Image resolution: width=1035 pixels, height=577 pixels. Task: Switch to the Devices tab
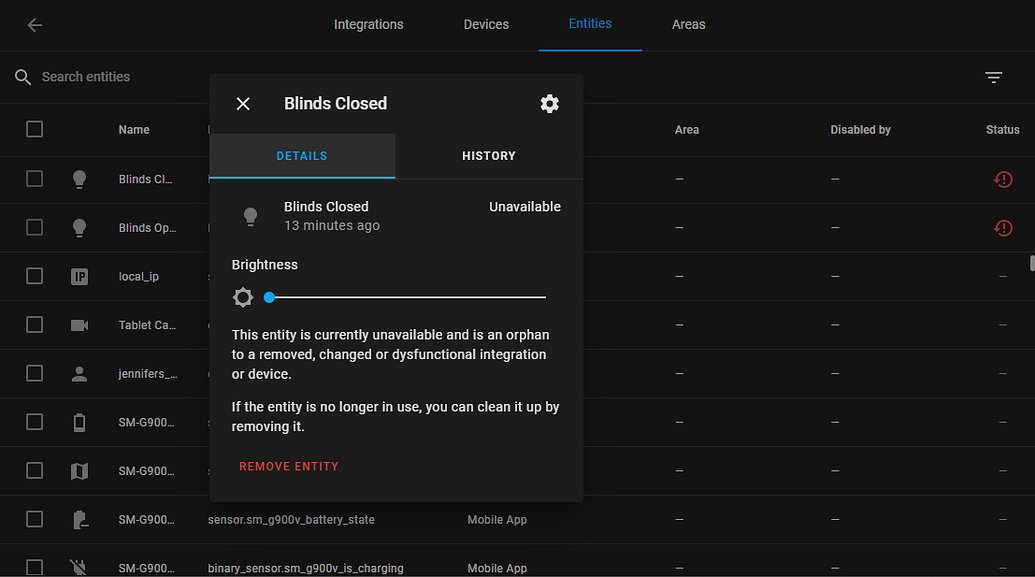pos(486,24)
